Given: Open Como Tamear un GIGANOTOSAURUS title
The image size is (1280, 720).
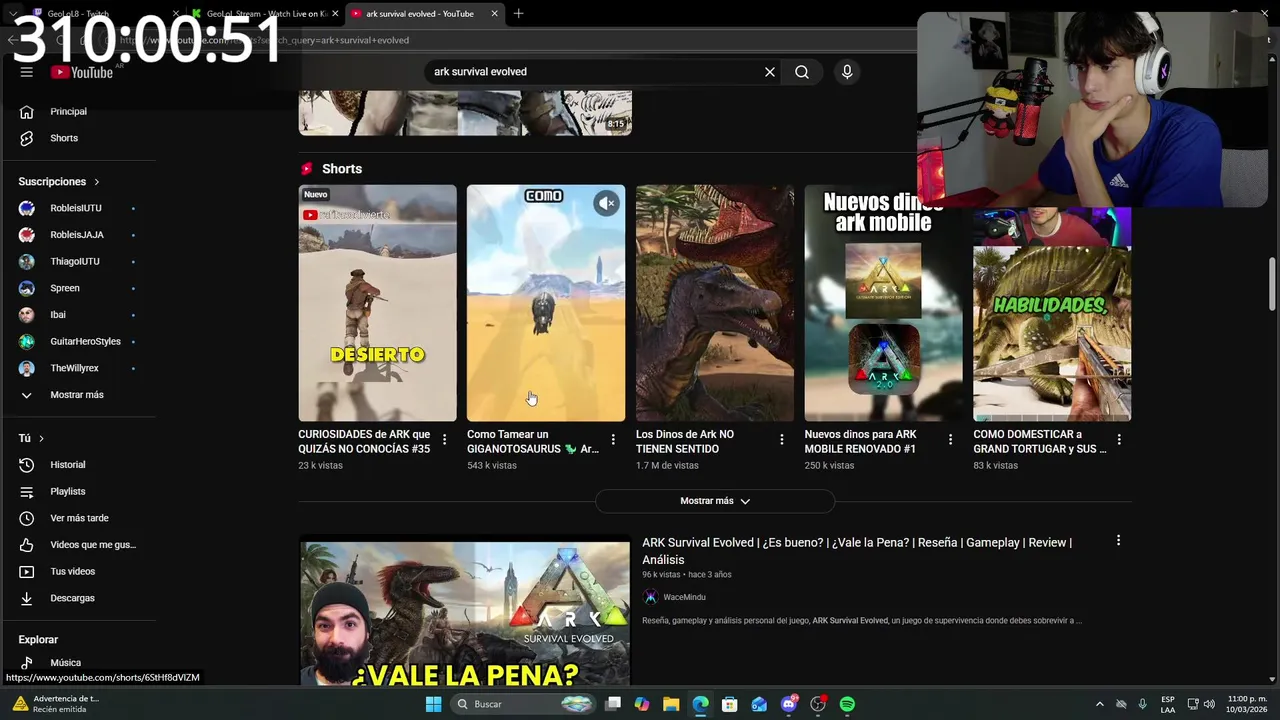Looking at the screenshot, I should [533, 441].
